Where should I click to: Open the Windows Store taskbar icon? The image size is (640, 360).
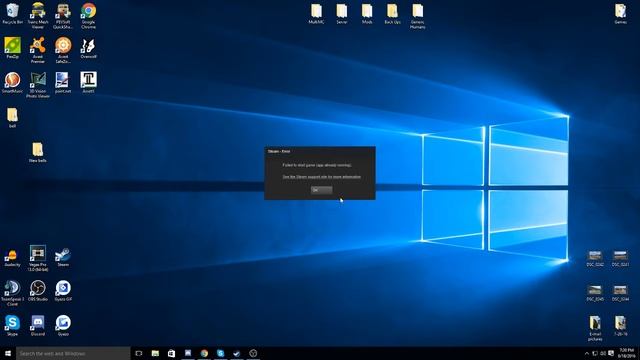coord(171,353)
